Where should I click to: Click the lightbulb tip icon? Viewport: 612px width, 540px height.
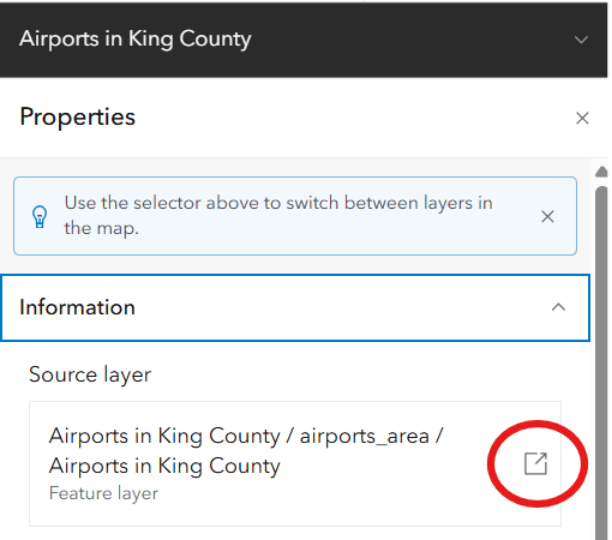point(39,217)
